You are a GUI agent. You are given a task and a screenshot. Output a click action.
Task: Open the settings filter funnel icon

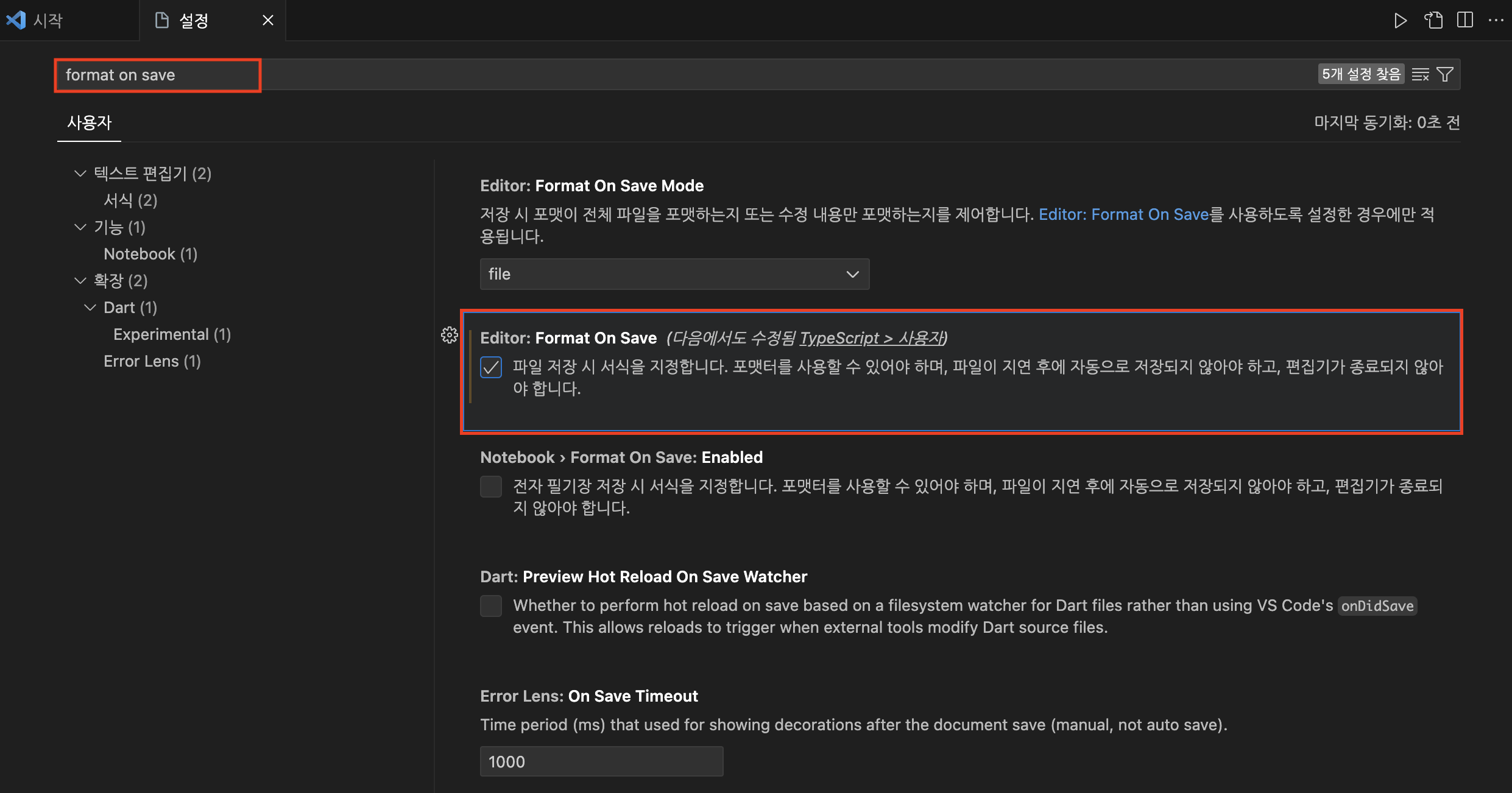[1445, 74]
